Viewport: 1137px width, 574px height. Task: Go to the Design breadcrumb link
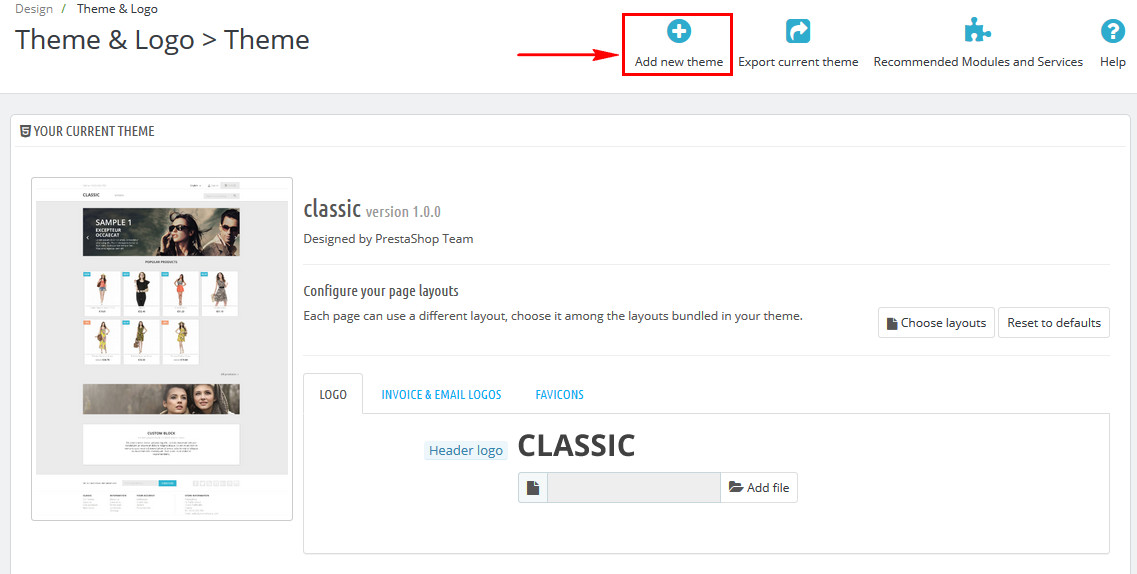(34, 9)
